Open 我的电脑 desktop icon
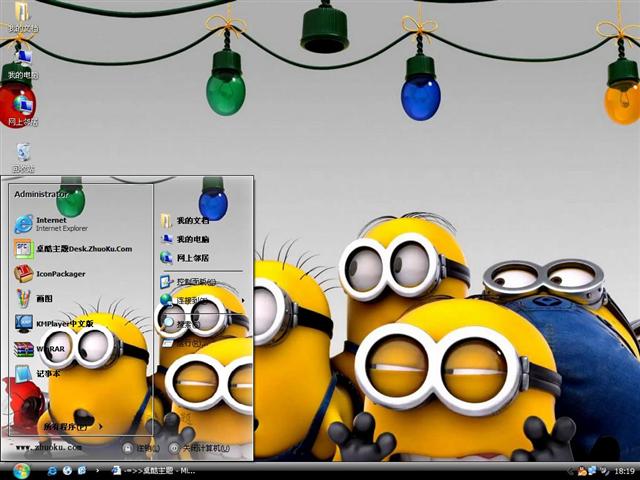 coord(22,60)
